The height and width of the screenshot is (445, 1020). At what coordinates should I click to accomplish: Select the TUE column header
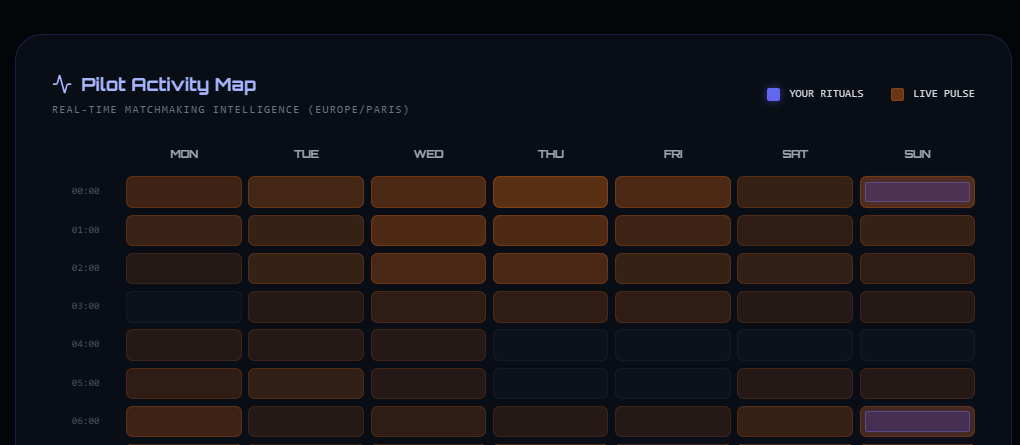(306, 154)
